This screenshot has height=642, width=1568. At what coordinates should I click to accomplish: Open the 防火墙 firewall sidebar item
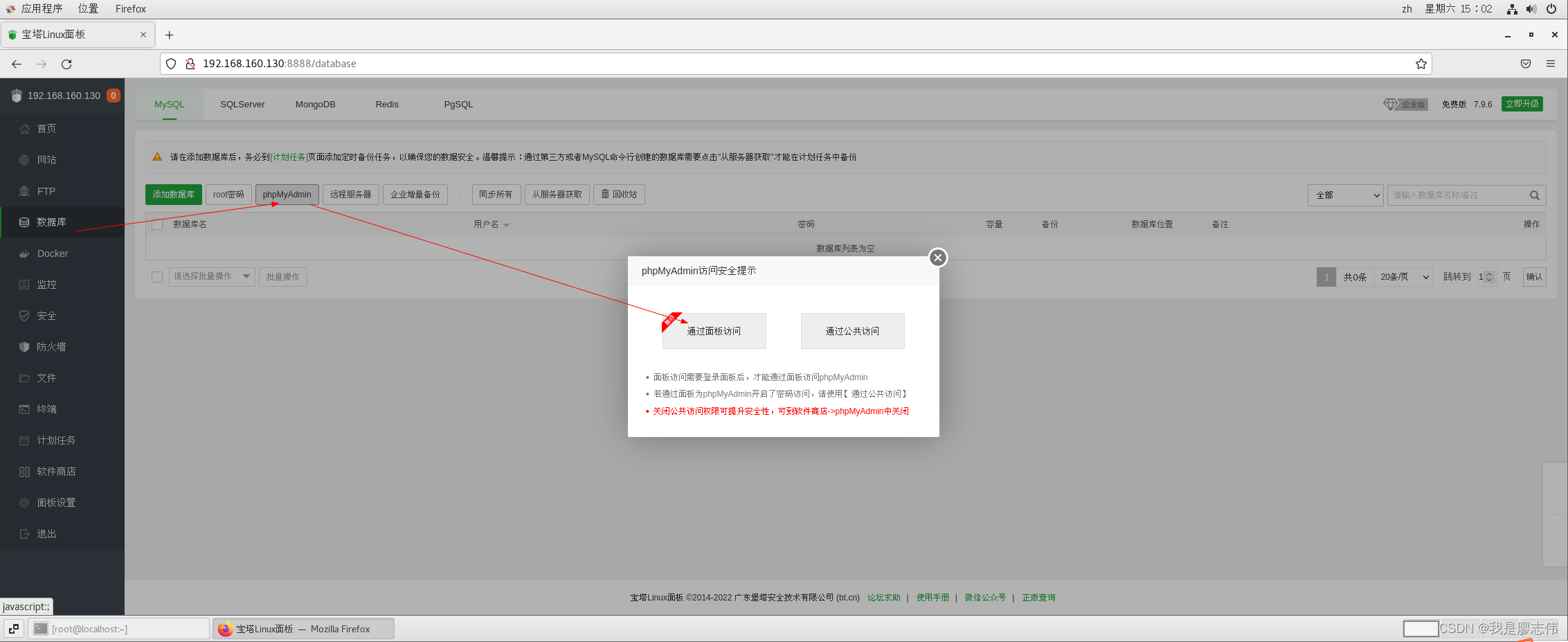click(x=62, y=347)
